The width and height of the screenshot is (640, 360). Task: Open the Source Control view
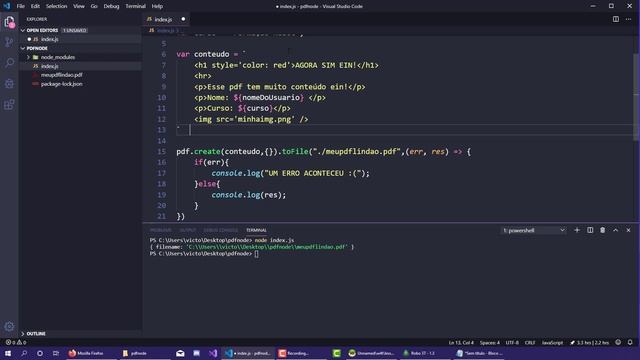pyautogui.click(x=9, y=42)
